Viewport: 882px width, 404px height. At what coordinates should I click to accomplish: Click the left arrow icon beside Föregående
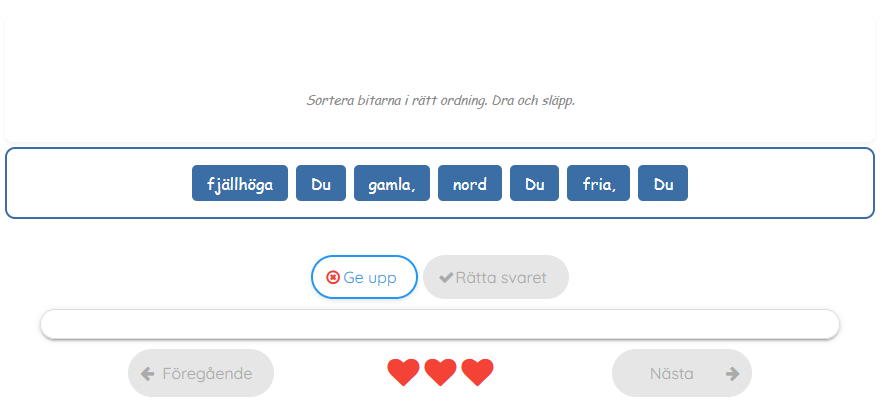(148, 373)
